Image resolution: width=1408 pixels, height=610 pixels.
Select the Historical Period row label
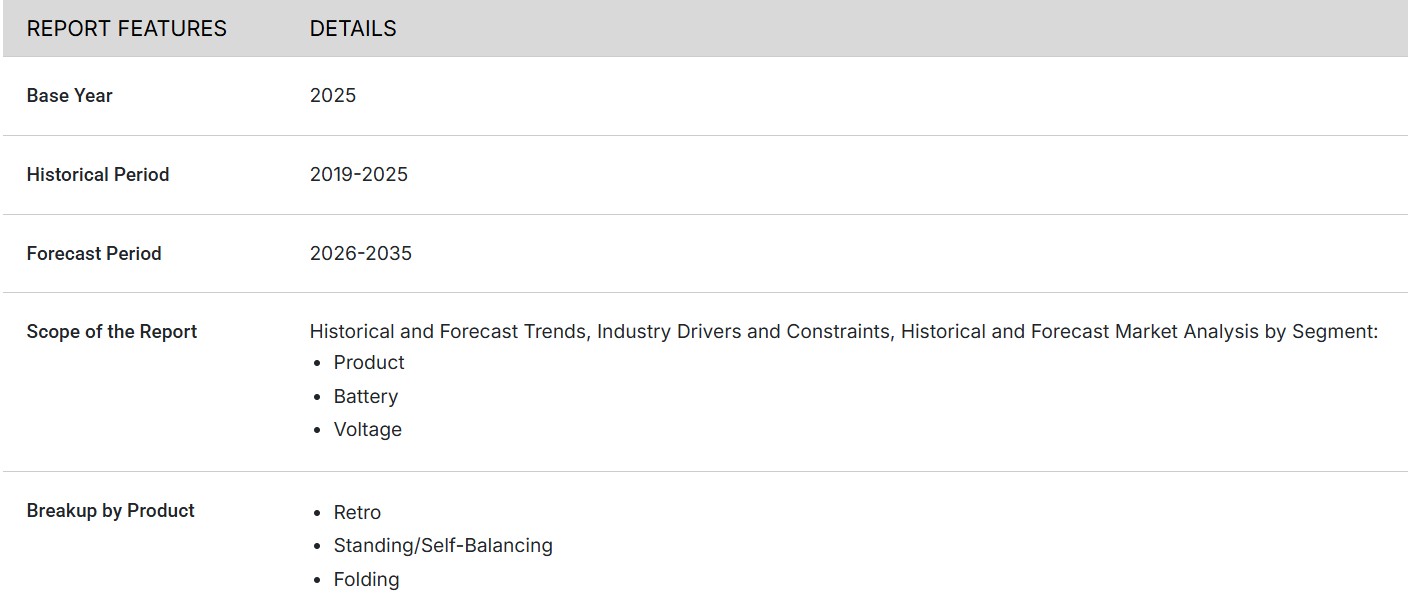pyautogui.click(x=98, y=175)
